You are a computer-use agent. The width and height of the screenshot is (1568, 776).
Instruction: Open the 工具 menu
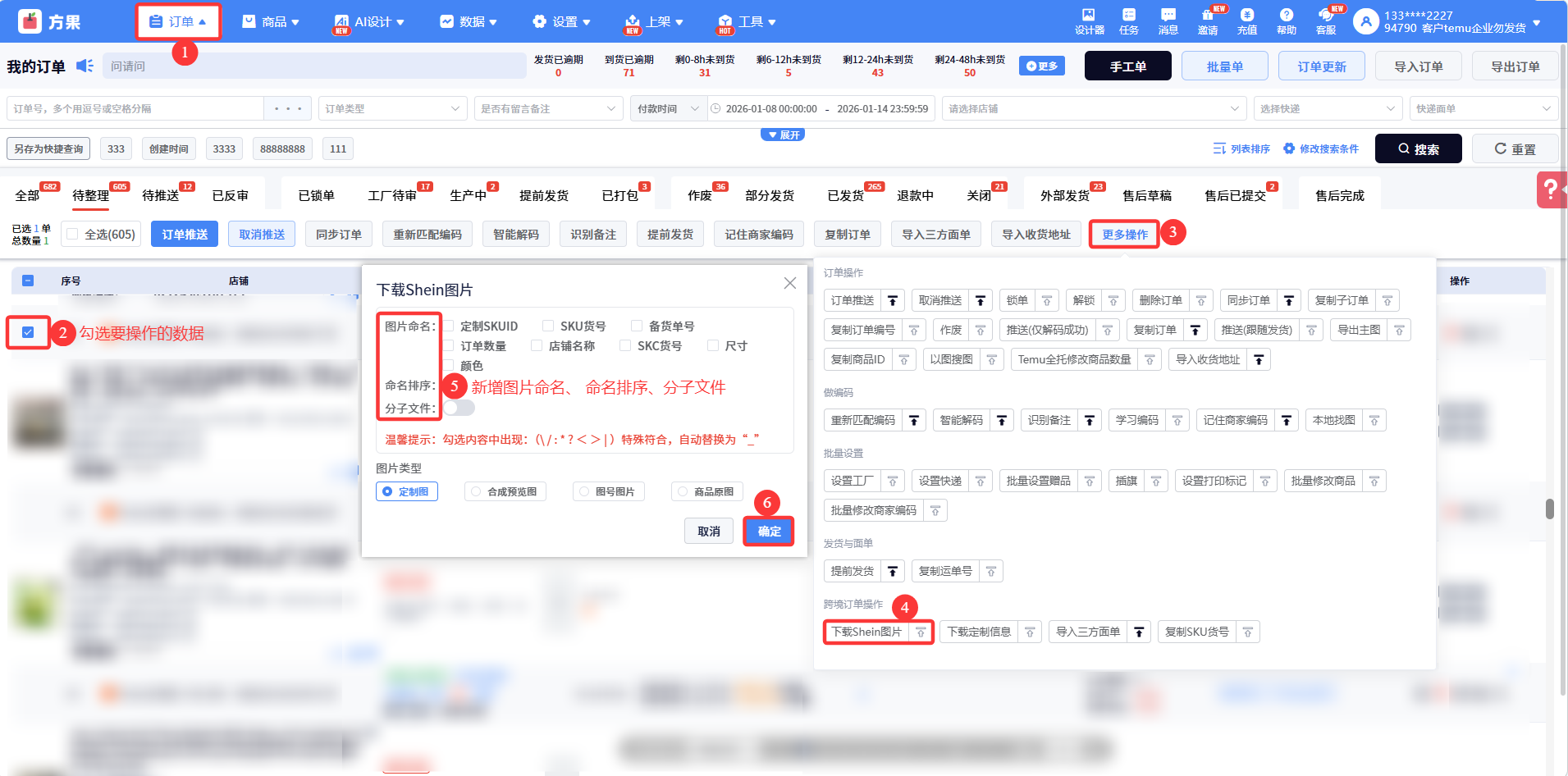(747, 22)
